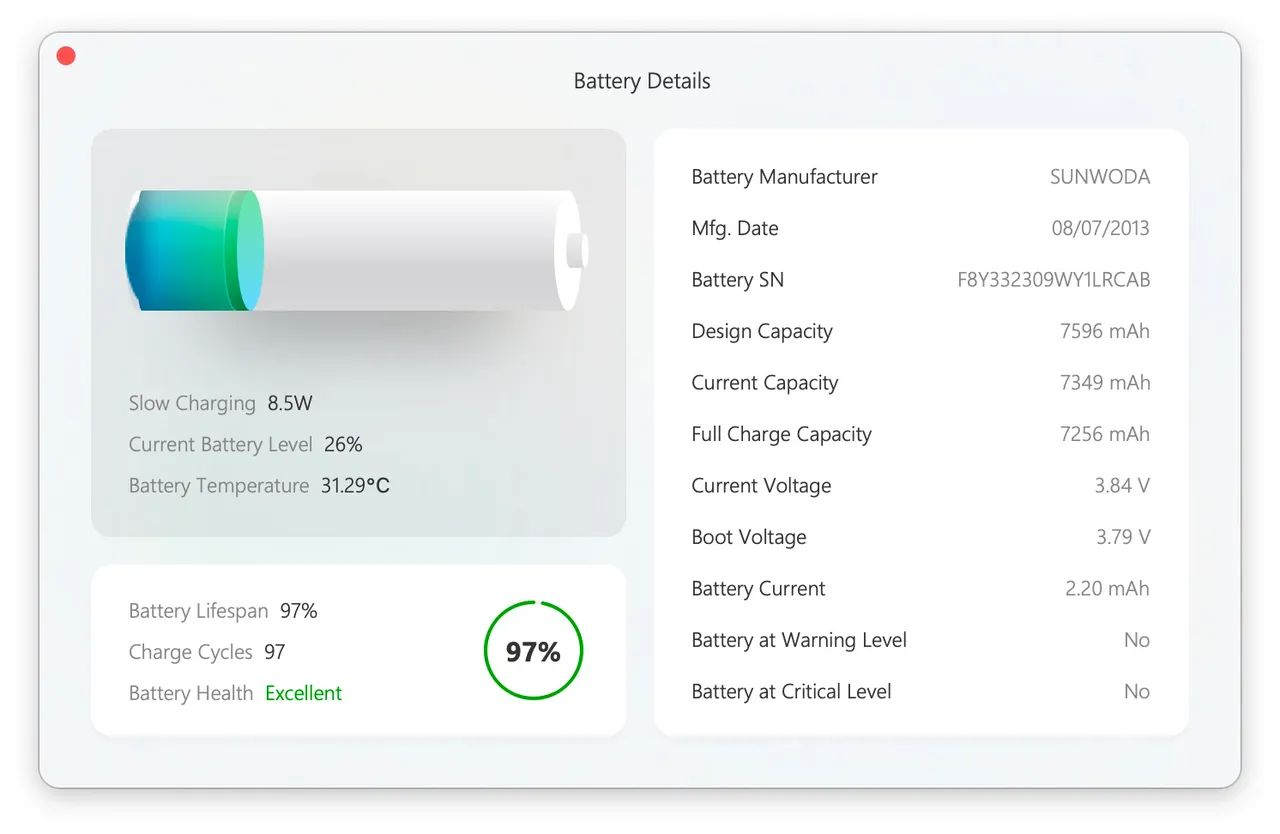Click the Charge Cycles value 97
This screenshot has height=834, width=1280.
275,652
